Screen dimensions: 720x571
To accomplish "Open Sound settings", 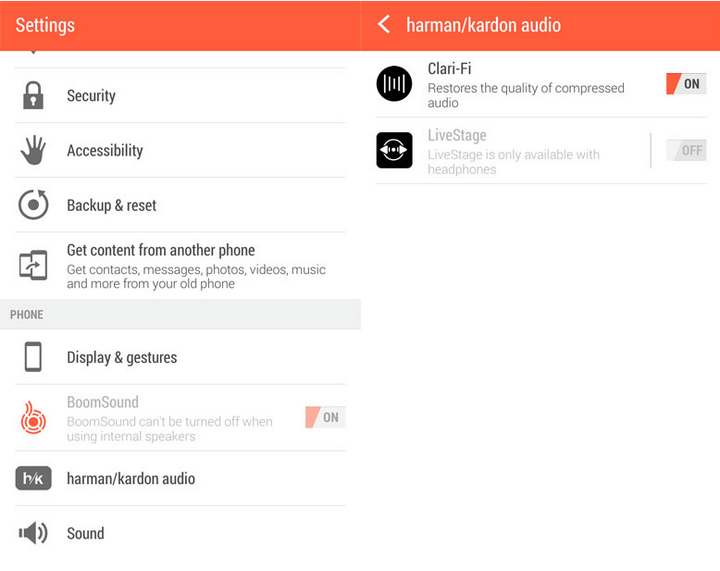I will (180, 533).
